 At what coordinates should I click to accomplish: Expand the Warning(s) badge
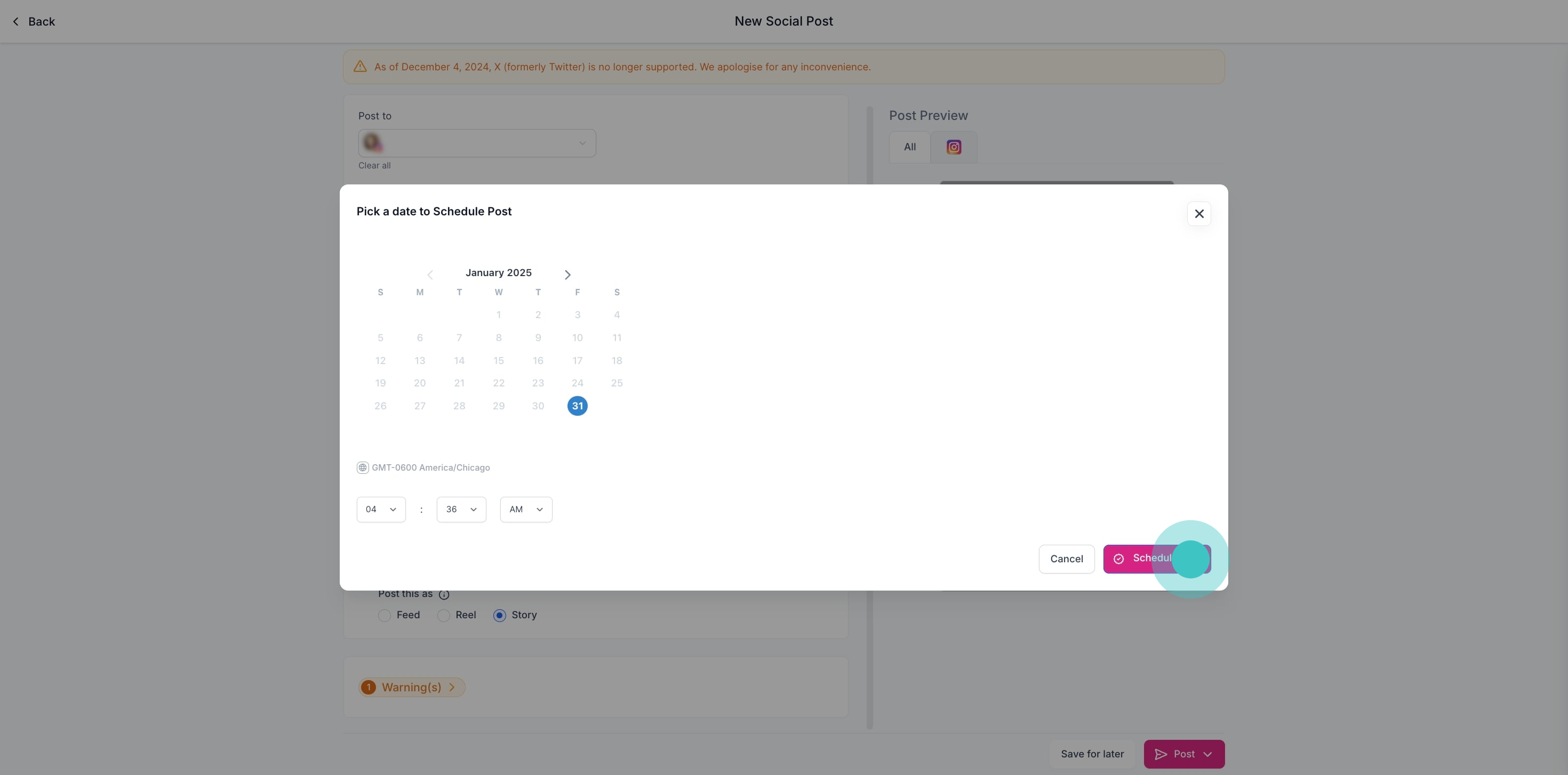click(x=412, y=688)
